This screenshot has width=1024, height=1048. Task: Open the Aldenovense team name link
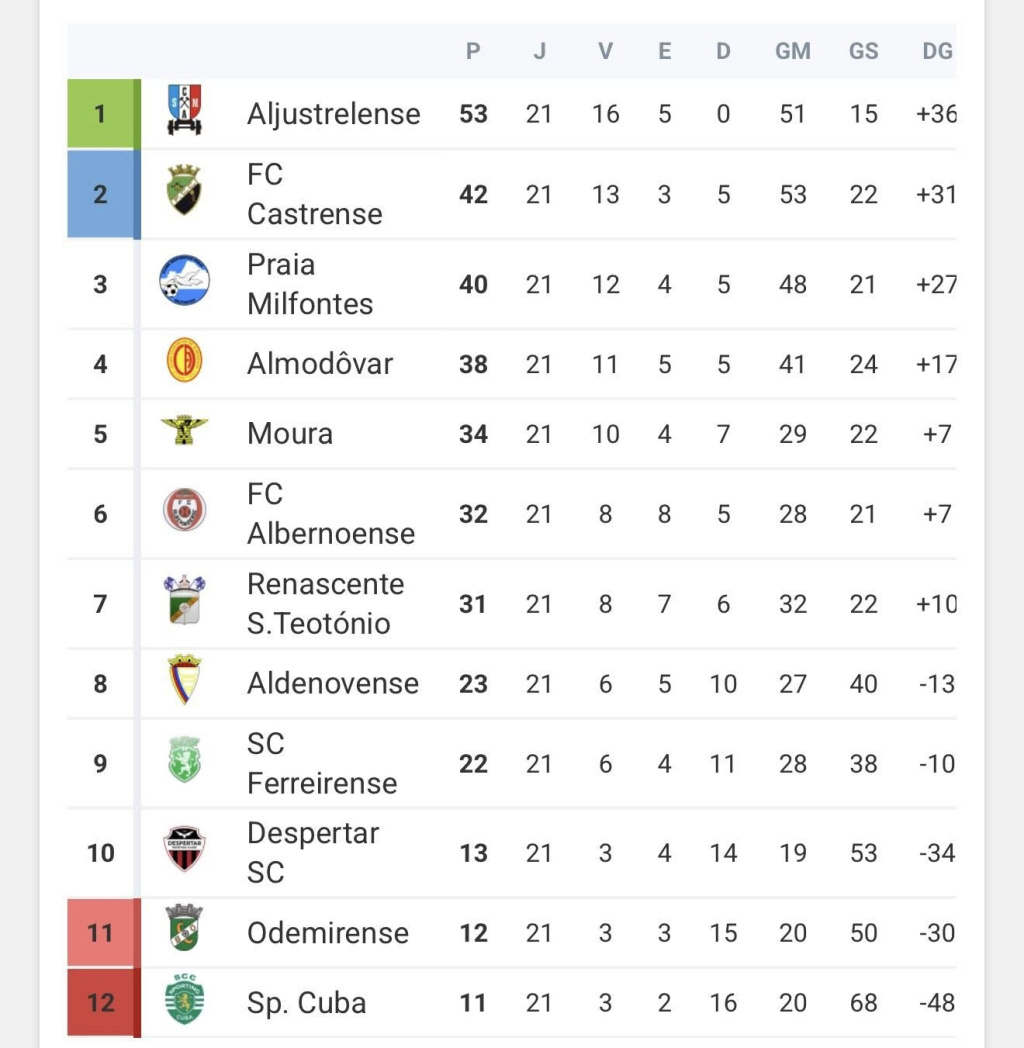point(333,683)
